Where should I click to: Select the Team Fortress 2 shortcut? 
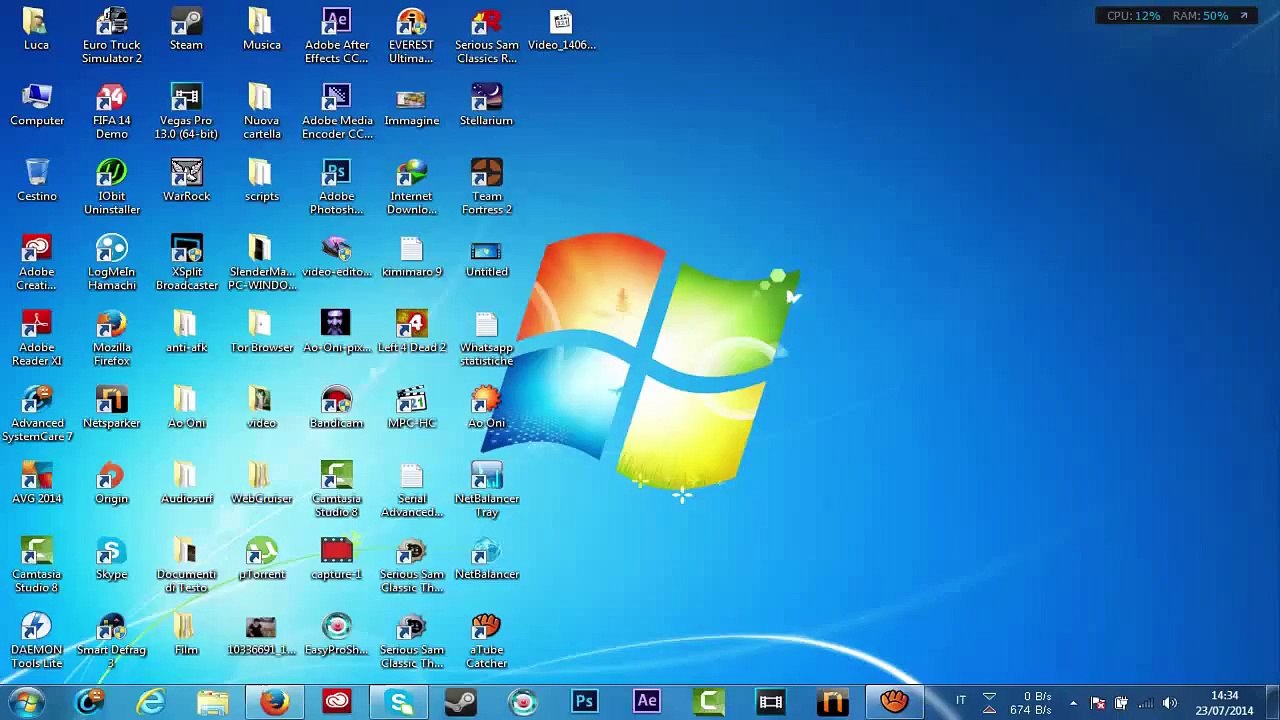[x=486, y=187]
